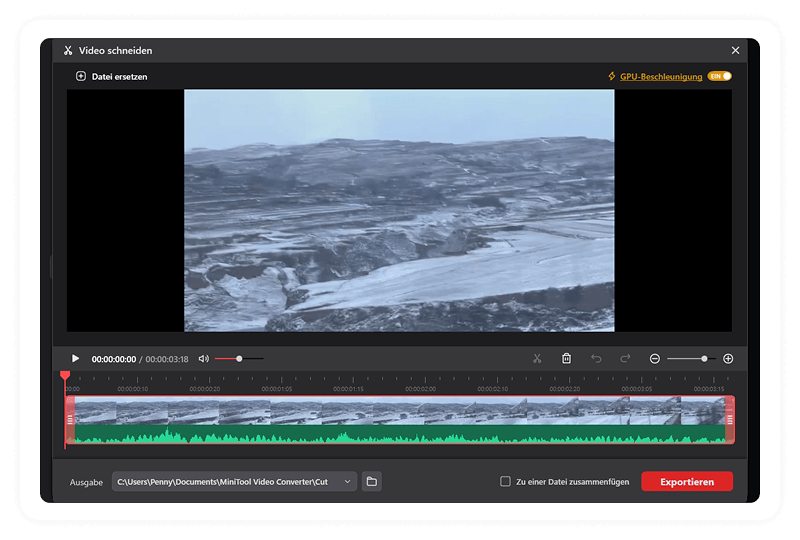Click timeline ruler at 00:00:02:00
This screenshot has height=540, width=800.
[x=420, y=388]
